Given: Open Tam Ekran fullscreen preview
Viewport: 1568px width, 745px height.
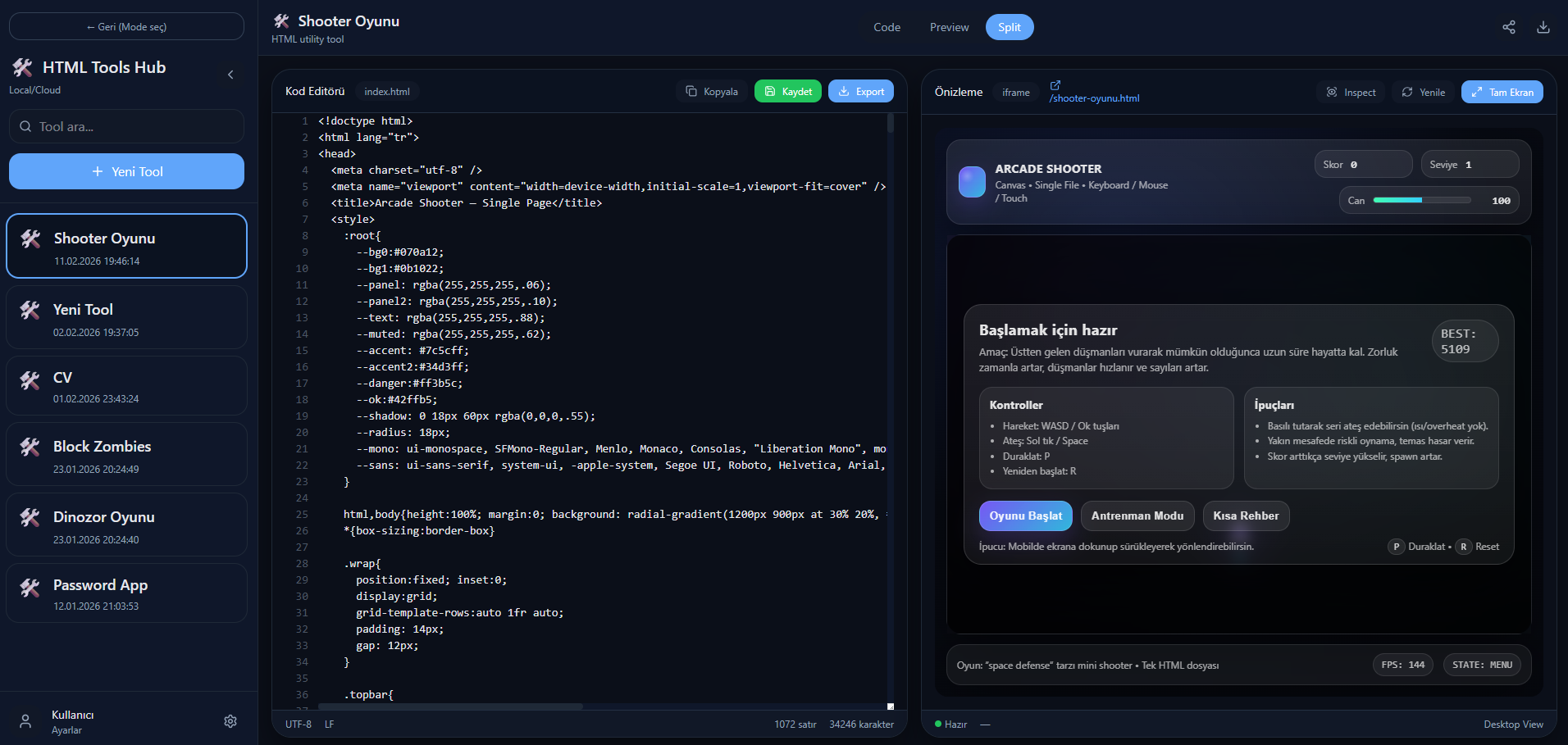Looking at the screenshot, I should pyautogui.click(x=1502, y=93).
